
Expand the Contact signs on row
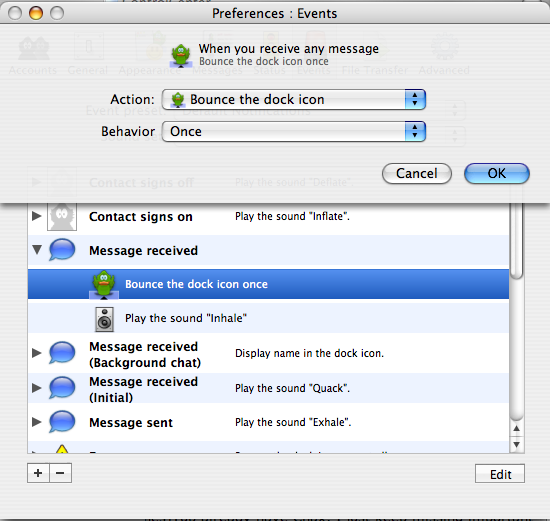(x=36, y=216)
